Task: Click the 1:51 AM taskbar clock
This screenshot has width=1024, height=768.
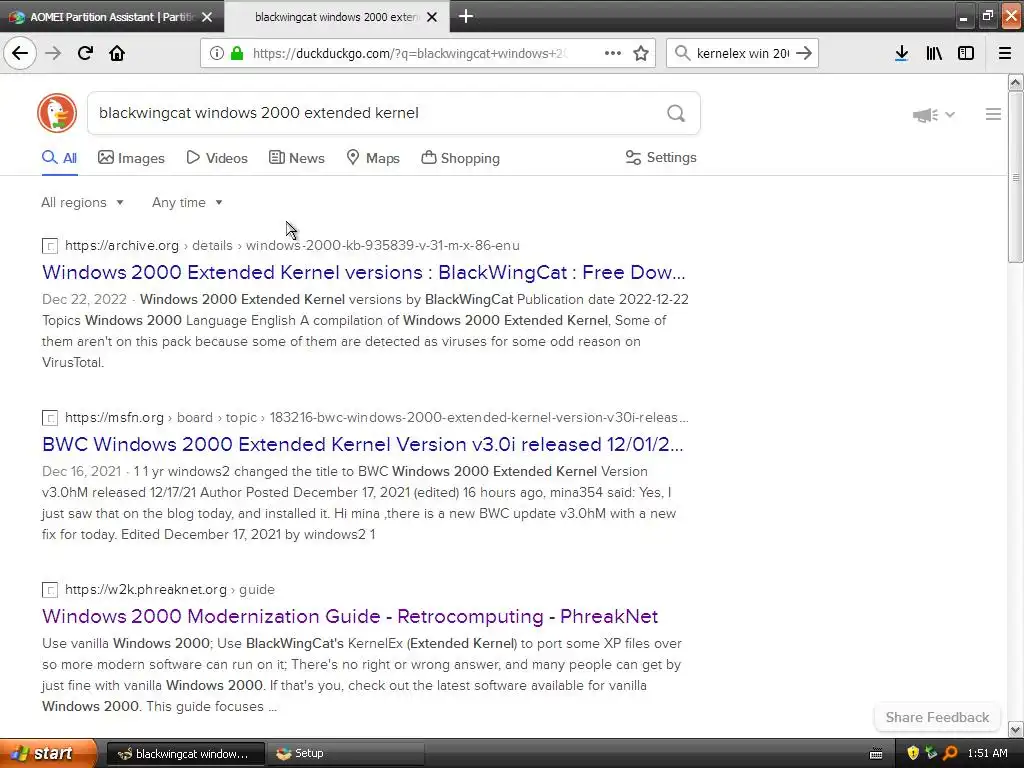Action: tap(987, 753)
